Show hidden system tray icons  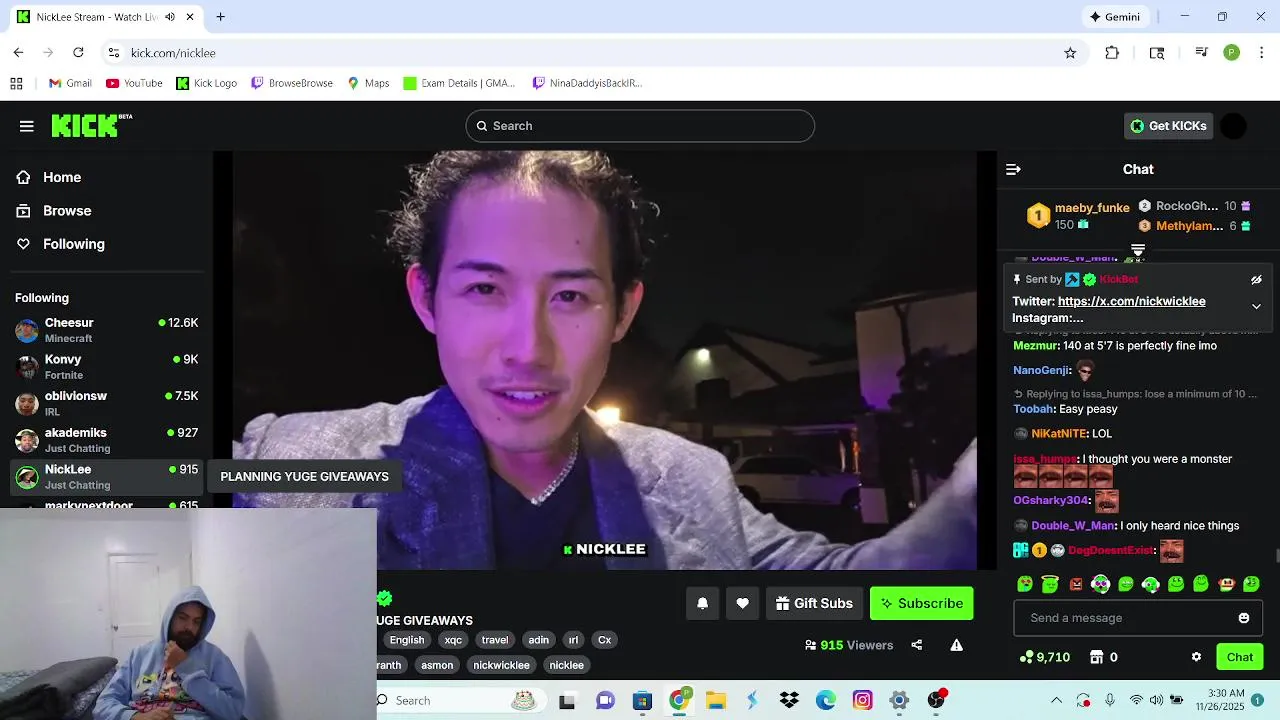pyautogui.click(x=1056, y=700)
